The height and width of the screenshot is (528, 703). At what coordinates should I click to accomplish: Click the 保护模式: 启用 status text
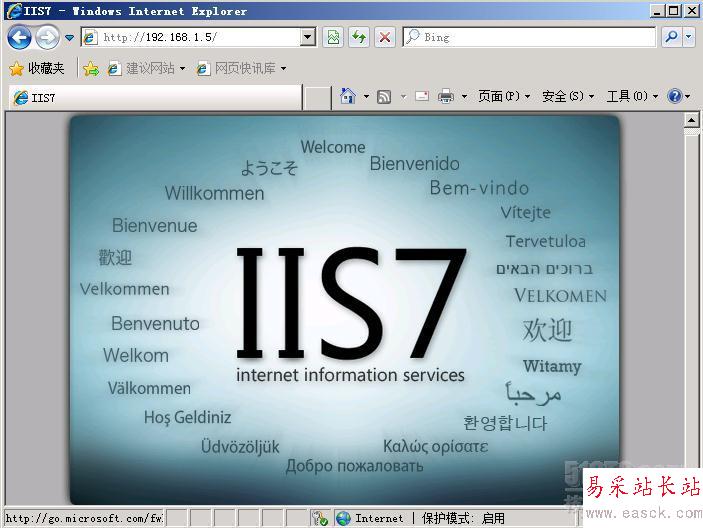click(x=463, y=519)
